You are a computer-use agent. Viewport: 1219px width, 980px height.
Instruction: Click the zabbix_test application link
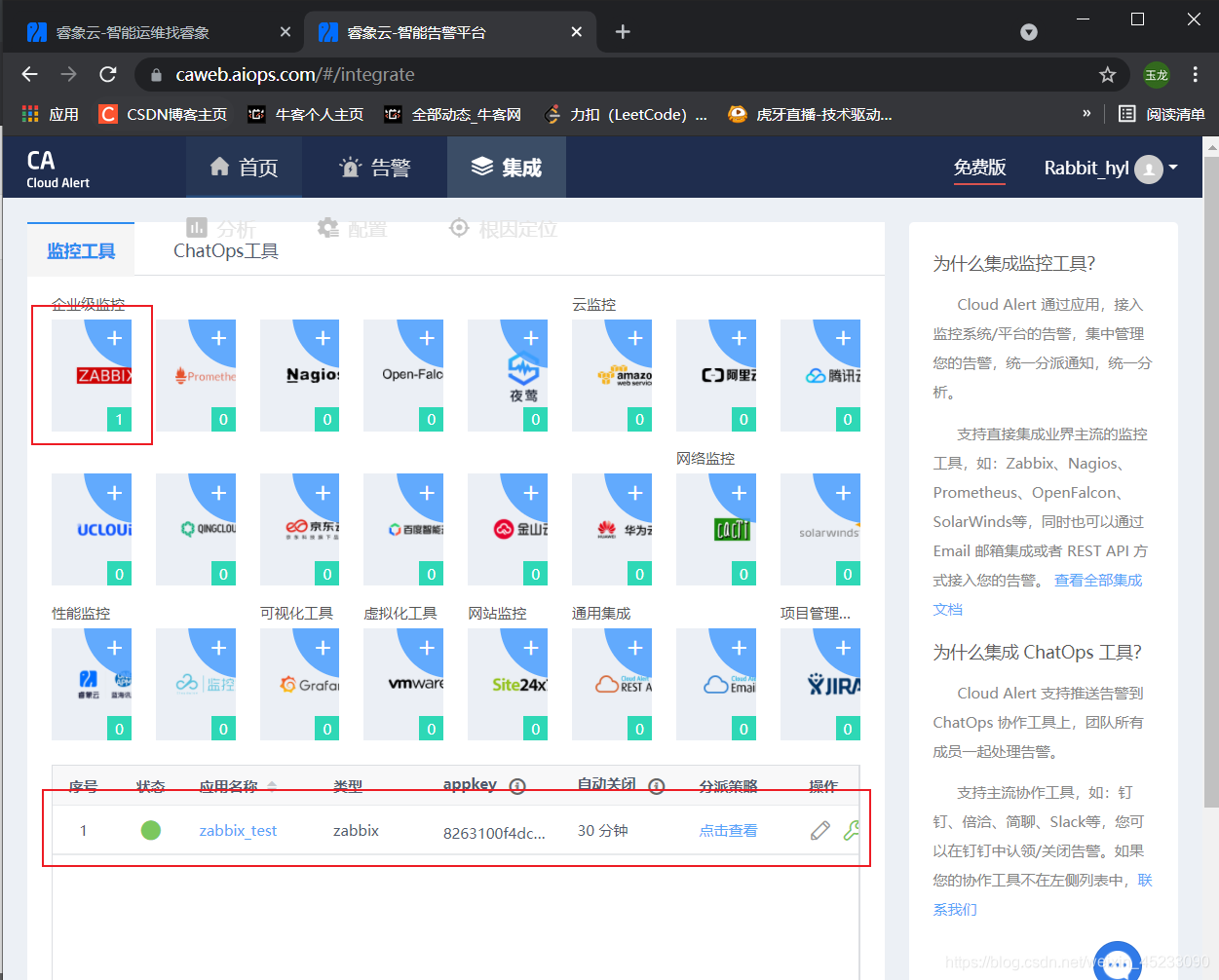(x=238, y=831)
